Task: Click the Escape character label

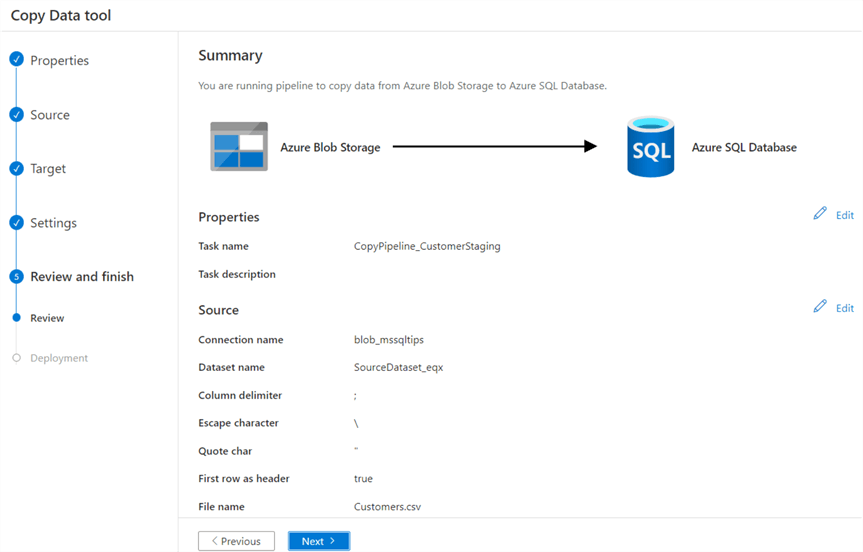Action: pyautogui.click(x=238, y=423)
